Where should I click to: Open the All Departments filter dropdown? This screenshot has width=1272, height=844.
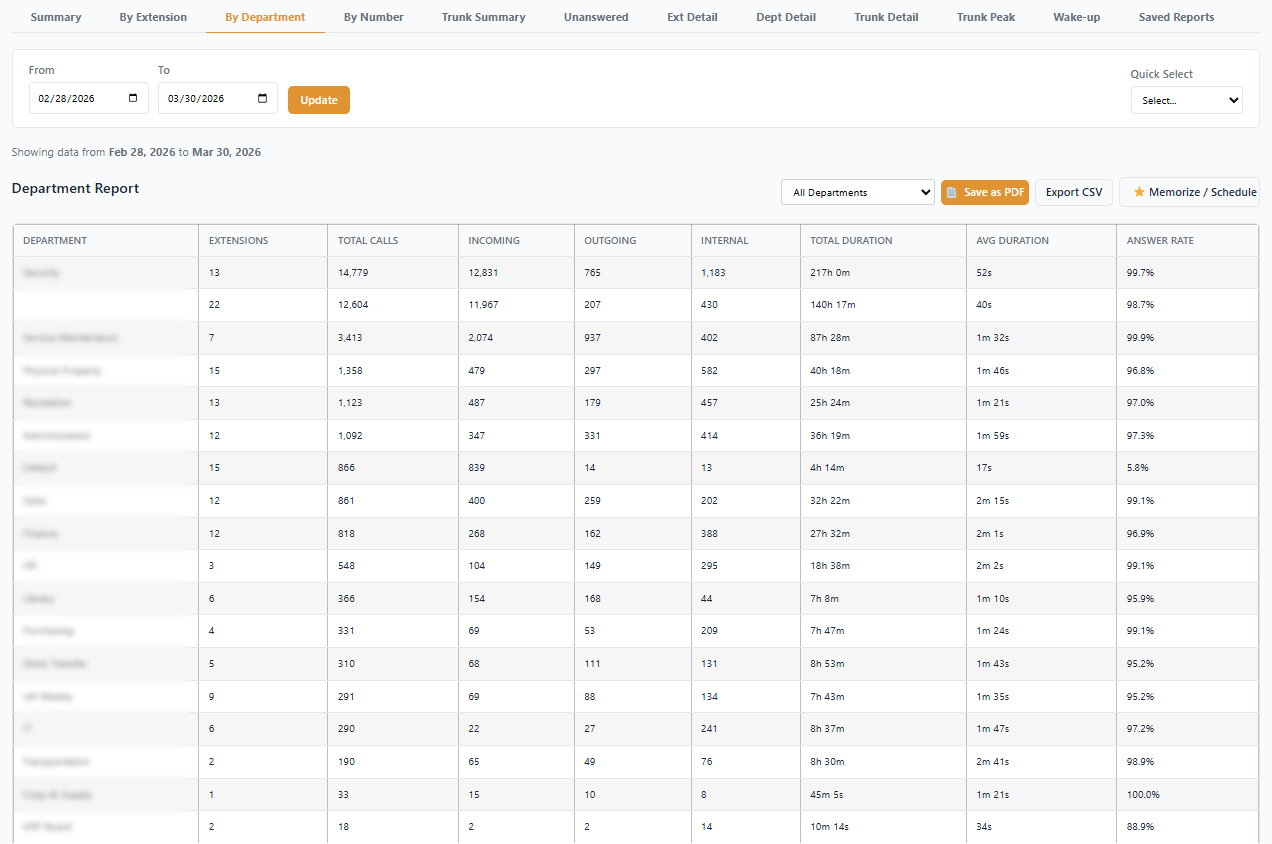(x=857, y=192)
